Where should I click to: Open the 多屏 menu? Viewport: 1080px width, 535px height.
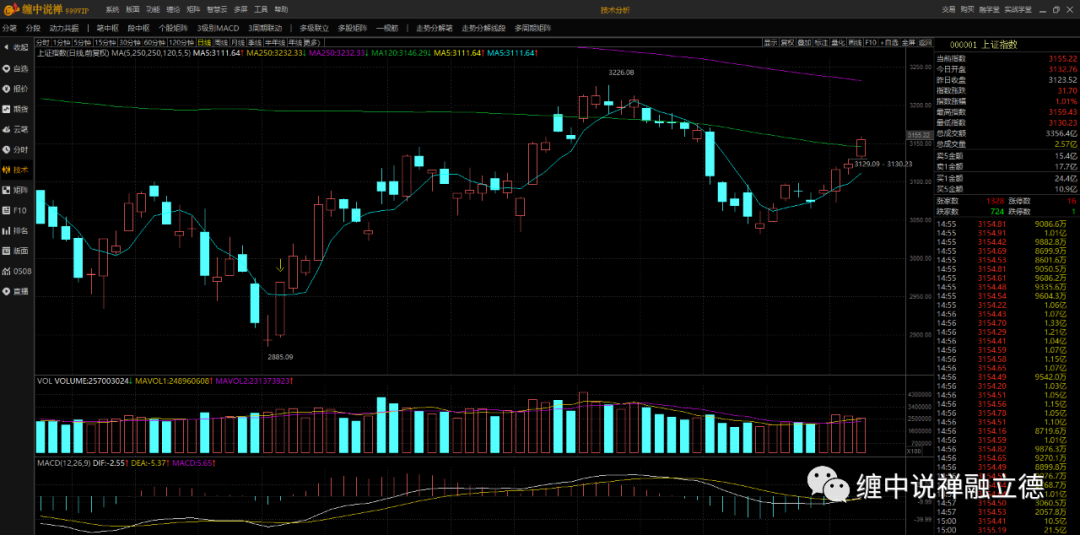(240, 10)
